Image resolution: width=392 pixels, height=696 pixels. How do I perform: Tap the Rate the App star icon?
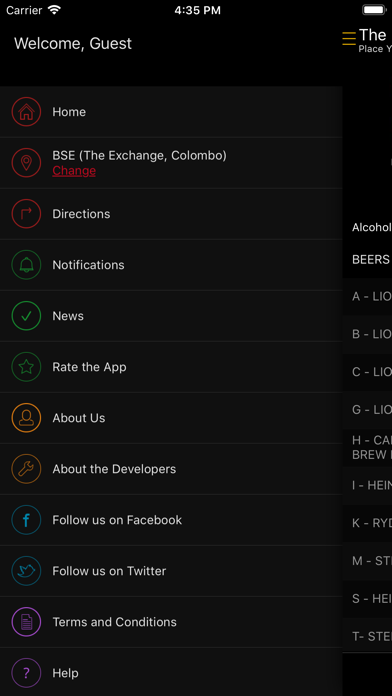coord(26,367)
